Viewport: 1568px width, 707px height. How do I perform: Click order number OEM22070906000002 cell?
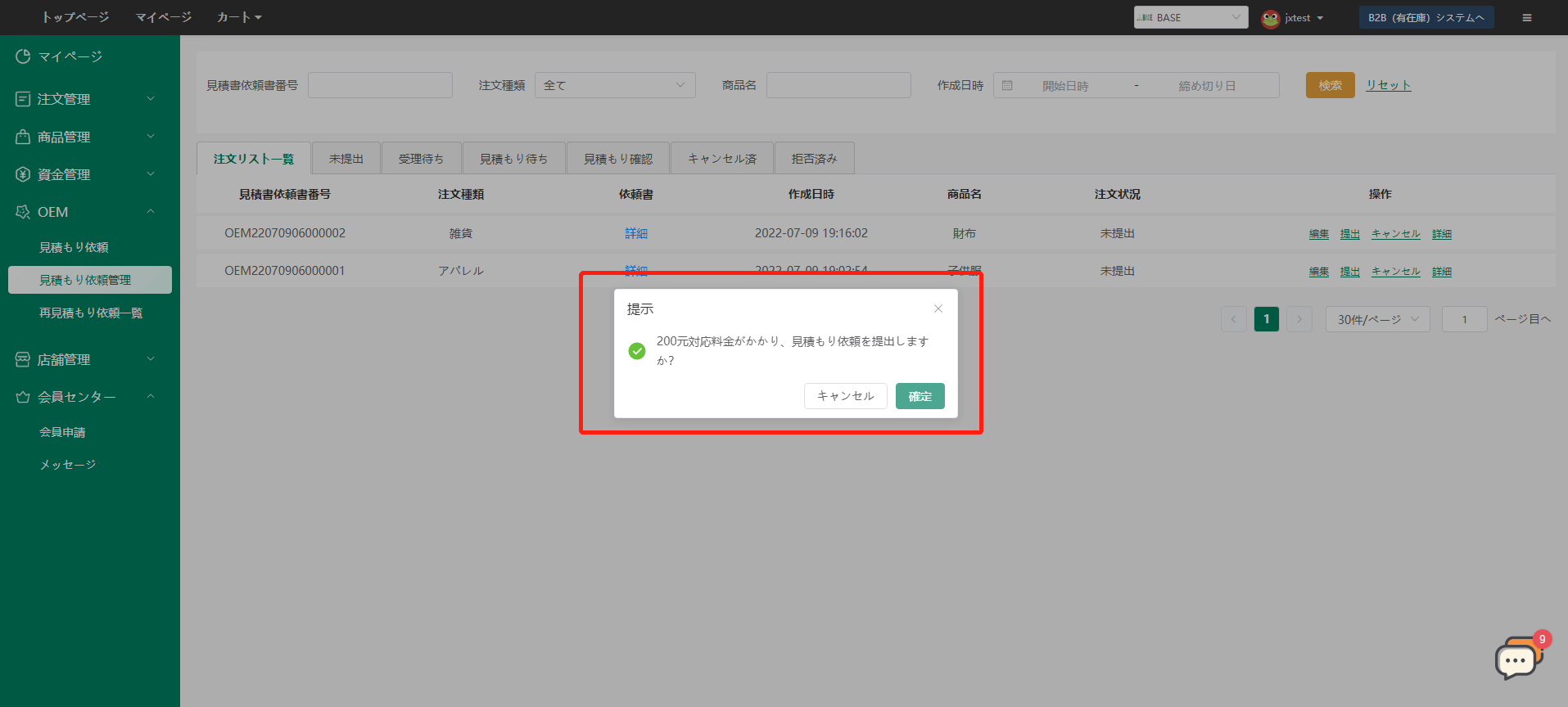(x=285, y=233)
